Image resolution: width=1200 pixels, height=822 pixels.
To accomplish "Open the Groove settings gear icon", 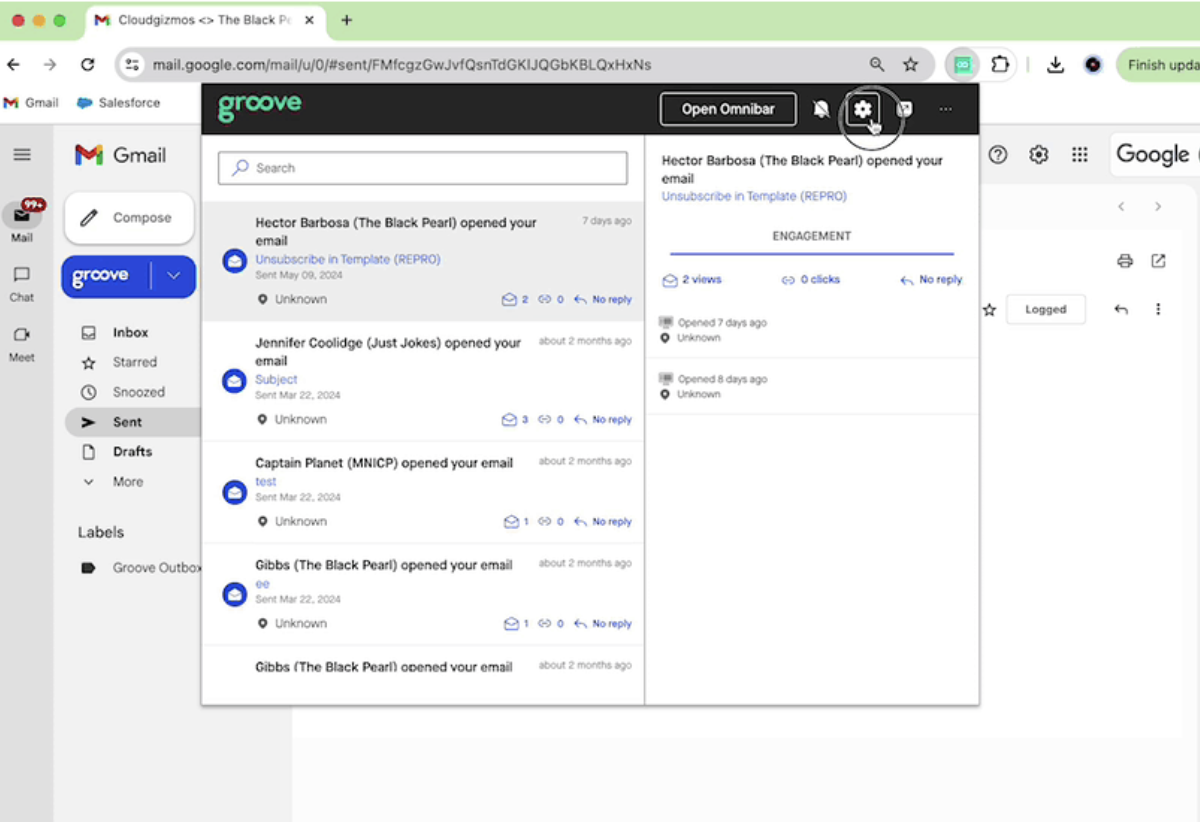I will [x=863, y=109].
